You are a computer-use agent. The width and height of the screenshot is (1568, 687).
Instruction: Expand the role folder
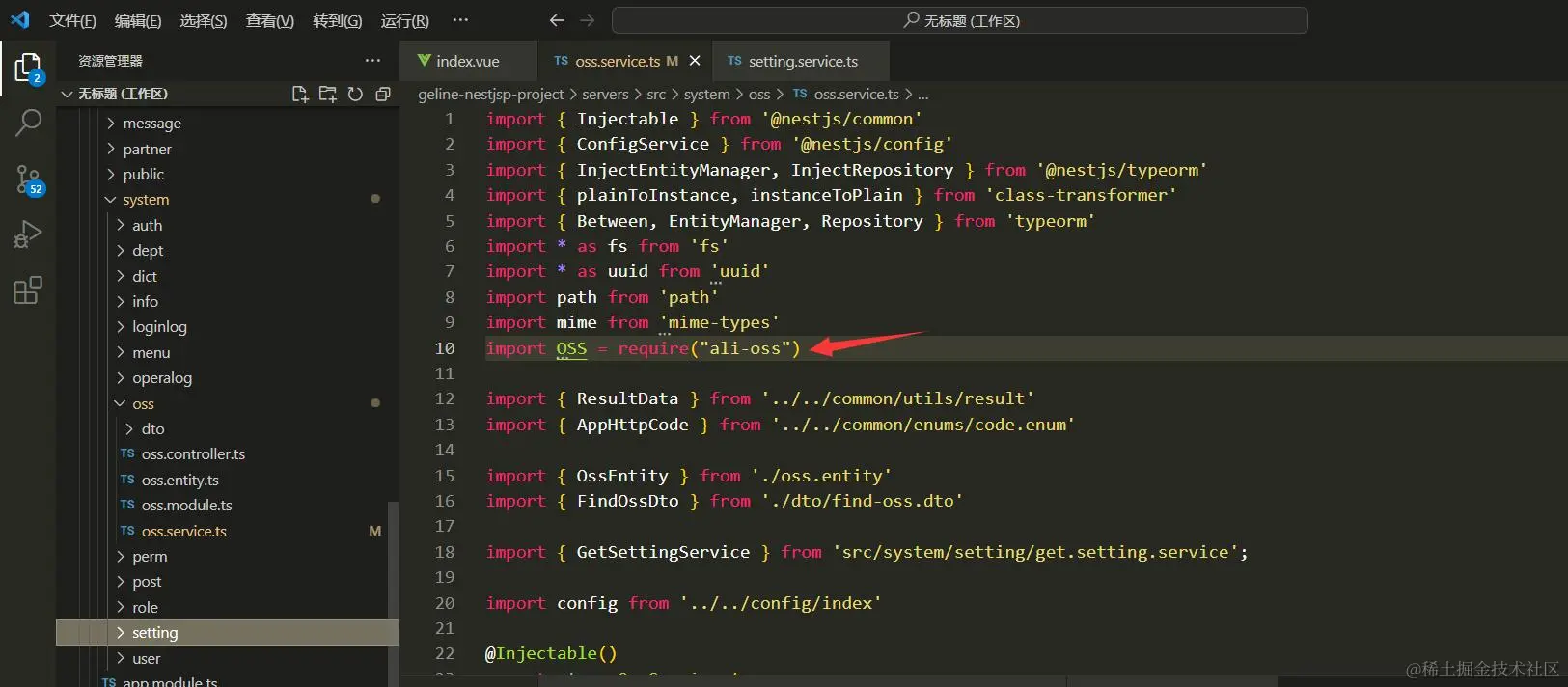tap(227, 607)
